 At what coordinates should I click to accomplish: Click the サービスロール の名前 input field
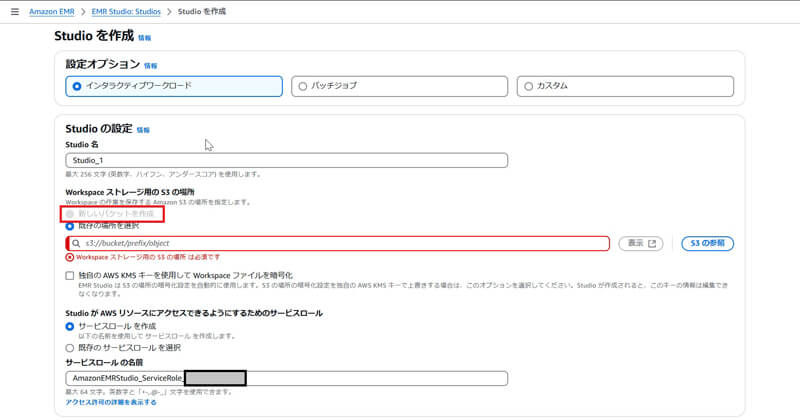(x=286, y=378)
